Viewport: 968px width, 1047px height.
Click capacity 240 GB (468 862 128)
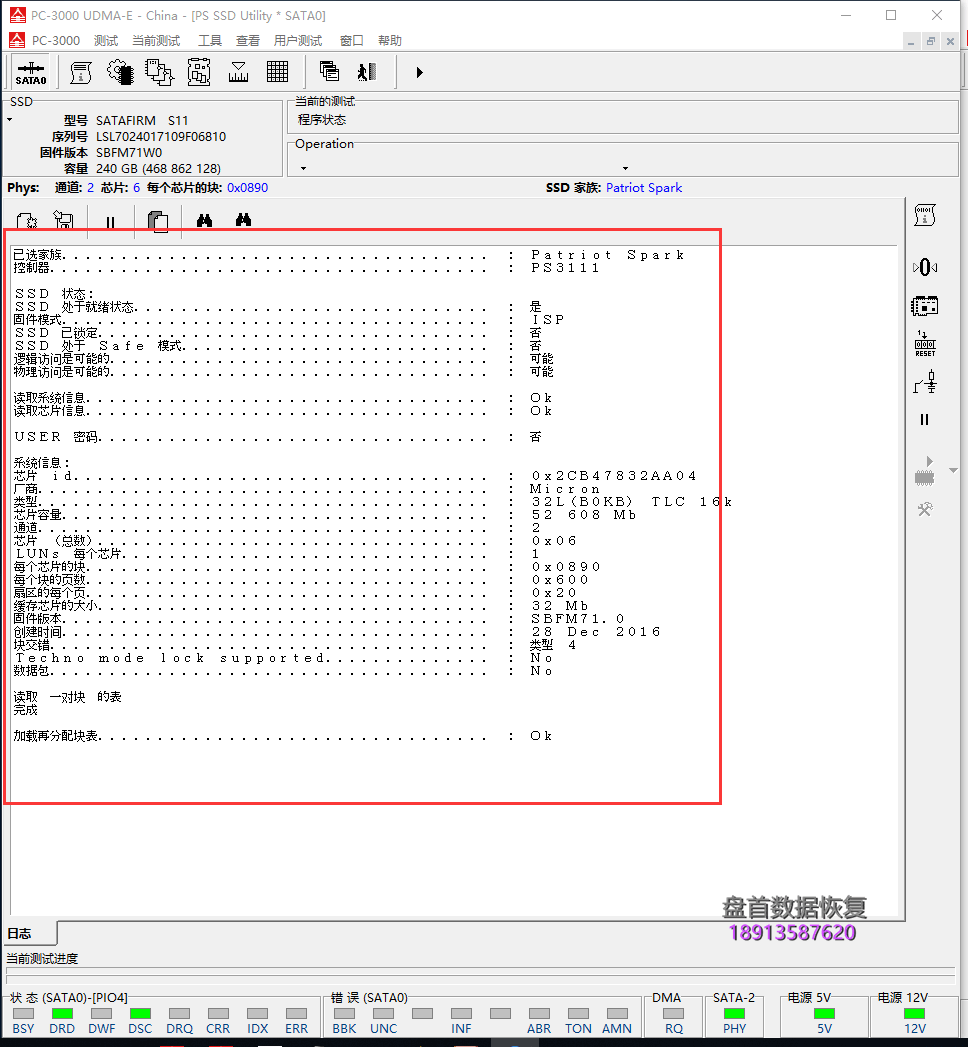coord(158,169)
